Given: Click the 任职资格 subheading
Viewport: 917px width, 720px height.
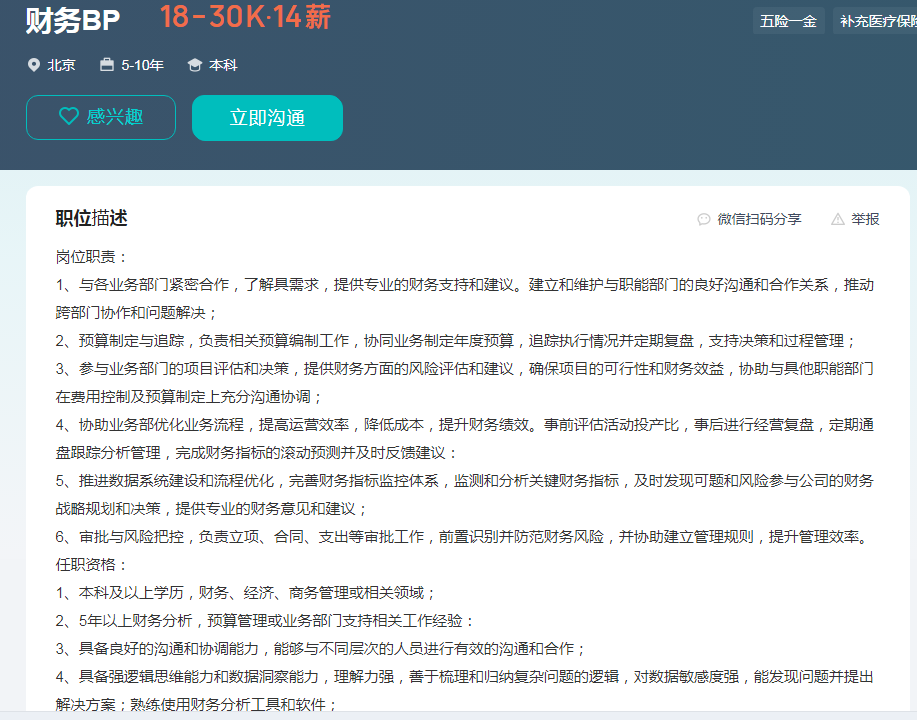Looking at the screenshot, I should (x=91, y=564).
